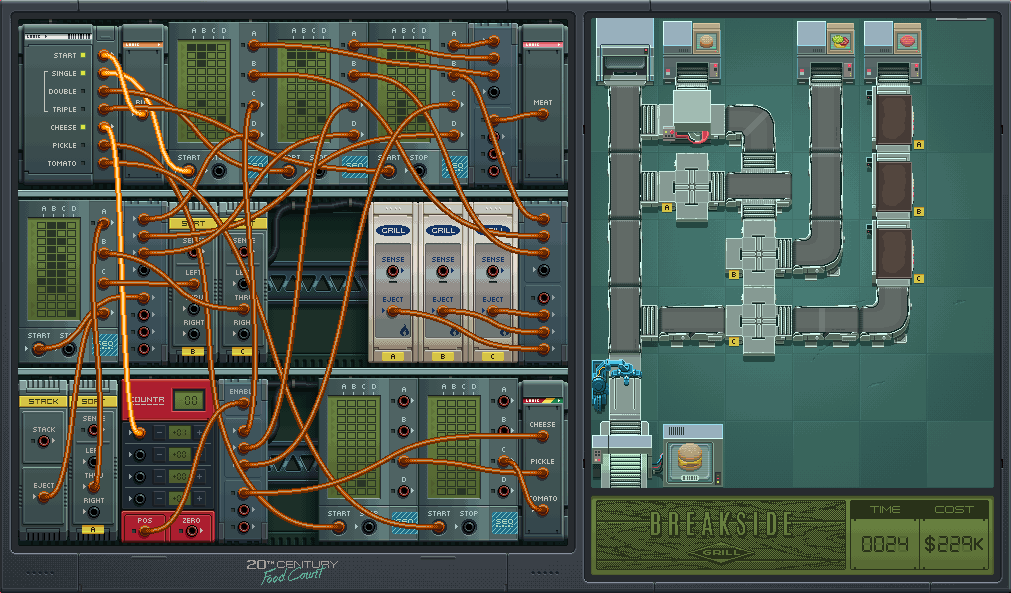Screen dimensions: 1011x593
Task: Toggle the SINGLE order indicator light
Action: click(83, 73)
